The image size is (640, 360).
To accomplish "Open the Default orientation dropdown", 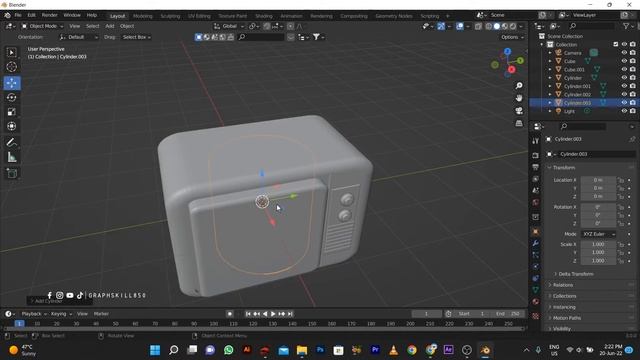I will 79,37.
